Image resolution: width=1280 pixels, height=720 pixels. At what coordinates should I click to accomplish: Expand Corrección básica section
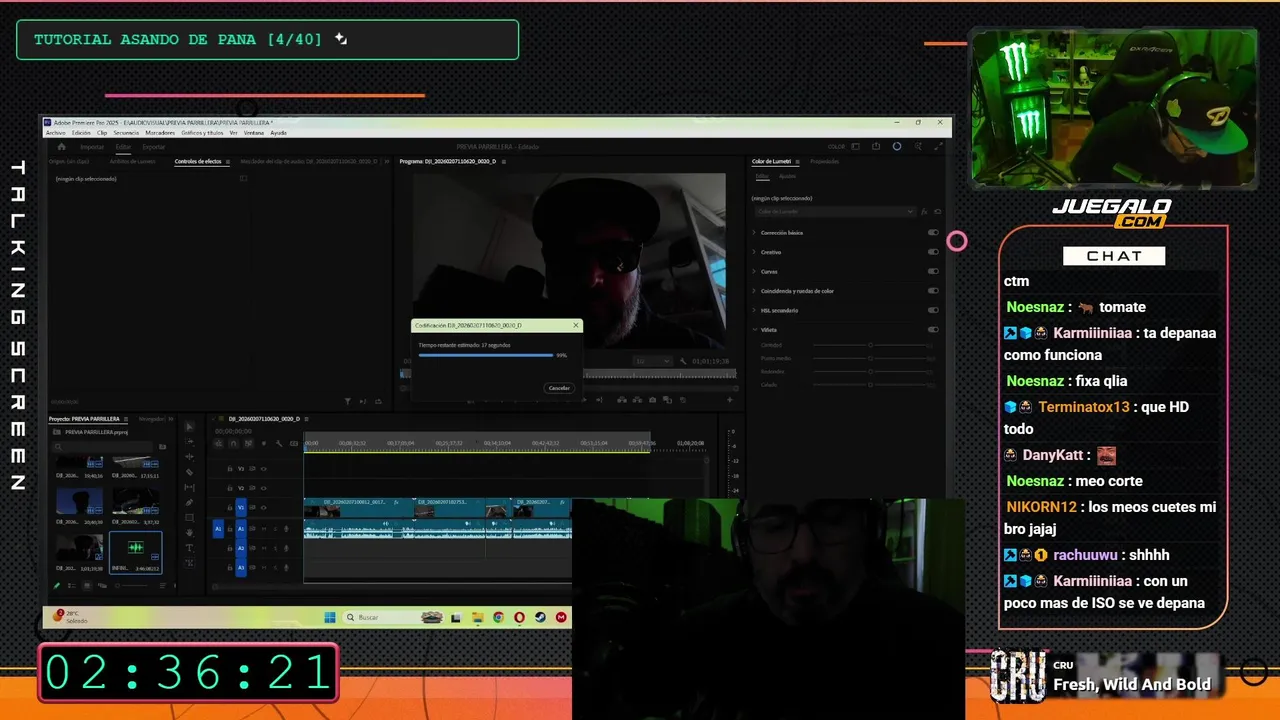[x=754, y=232]
